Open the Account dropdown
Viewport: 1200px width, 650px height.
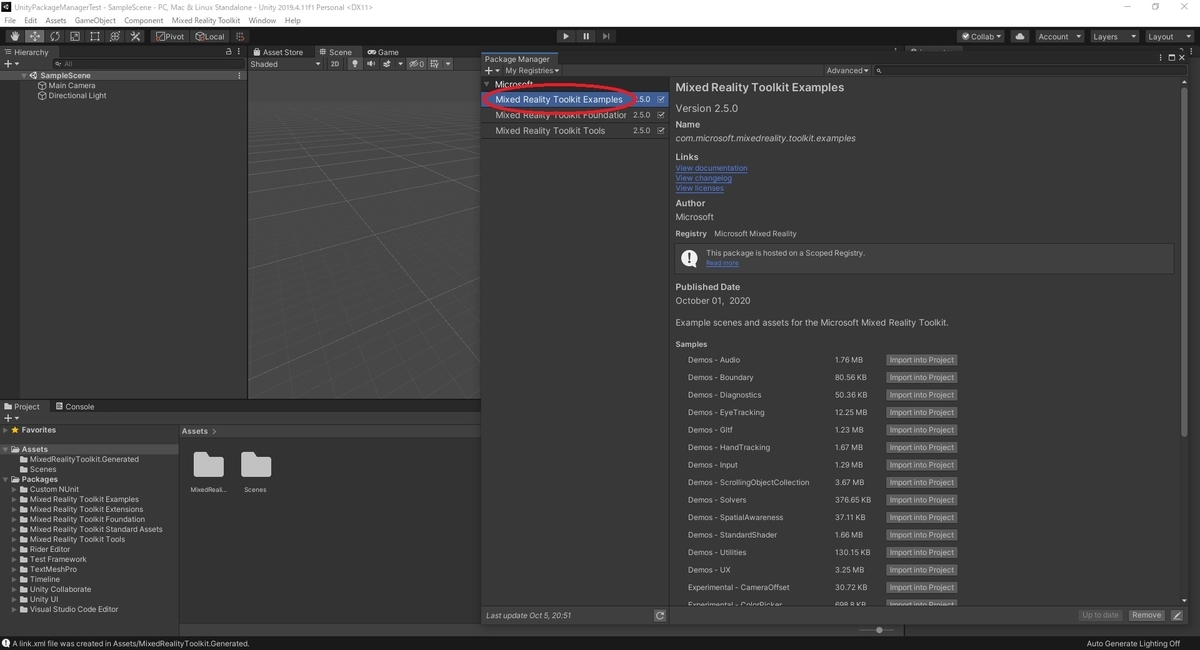coord(1059,36)
